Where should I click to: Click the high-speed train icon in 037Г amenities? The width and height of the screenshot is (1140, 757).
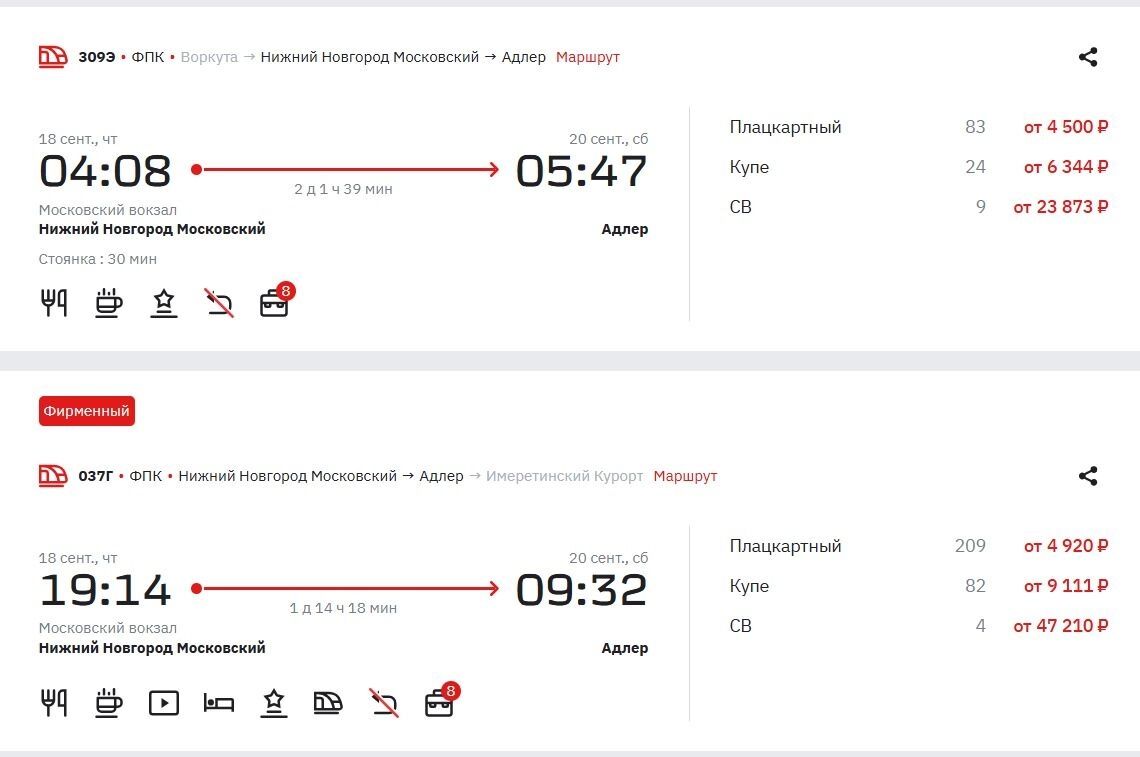coord(328,703)
